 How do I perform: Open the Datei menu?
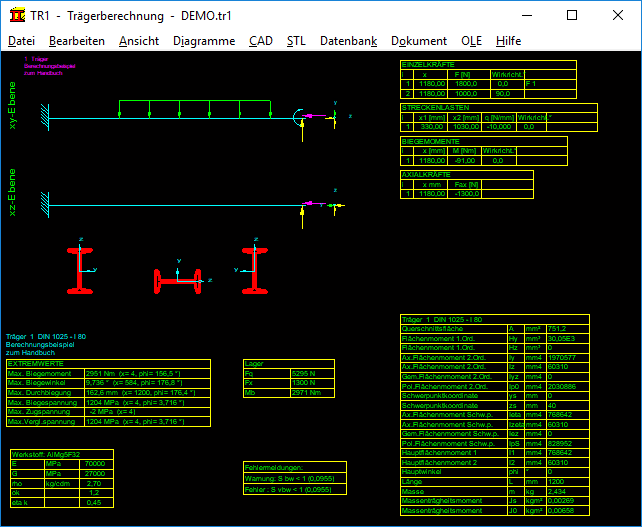(x=21, y=41)
